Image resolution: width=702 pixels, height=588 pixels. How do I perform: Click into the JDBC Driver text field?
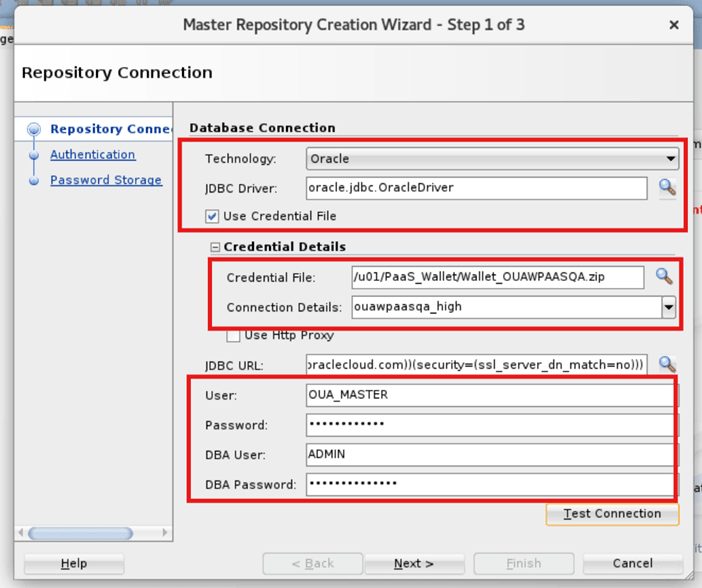click(476, 188)
